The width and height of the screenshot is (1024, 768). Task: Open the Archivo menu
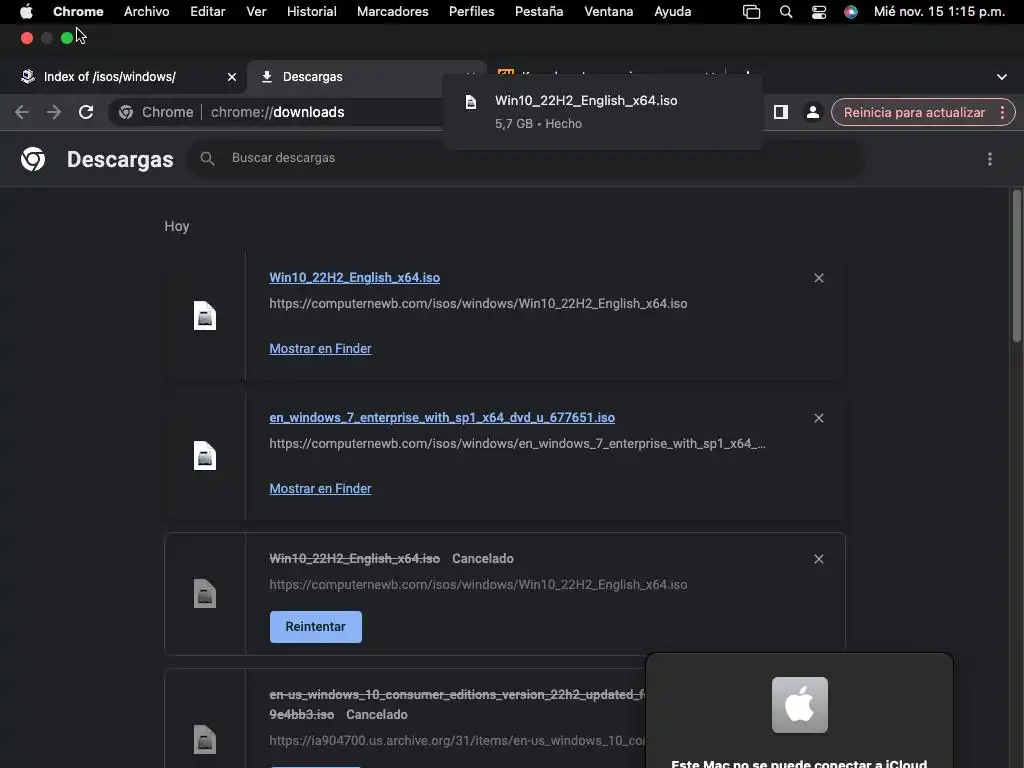[x=146, y=12]
